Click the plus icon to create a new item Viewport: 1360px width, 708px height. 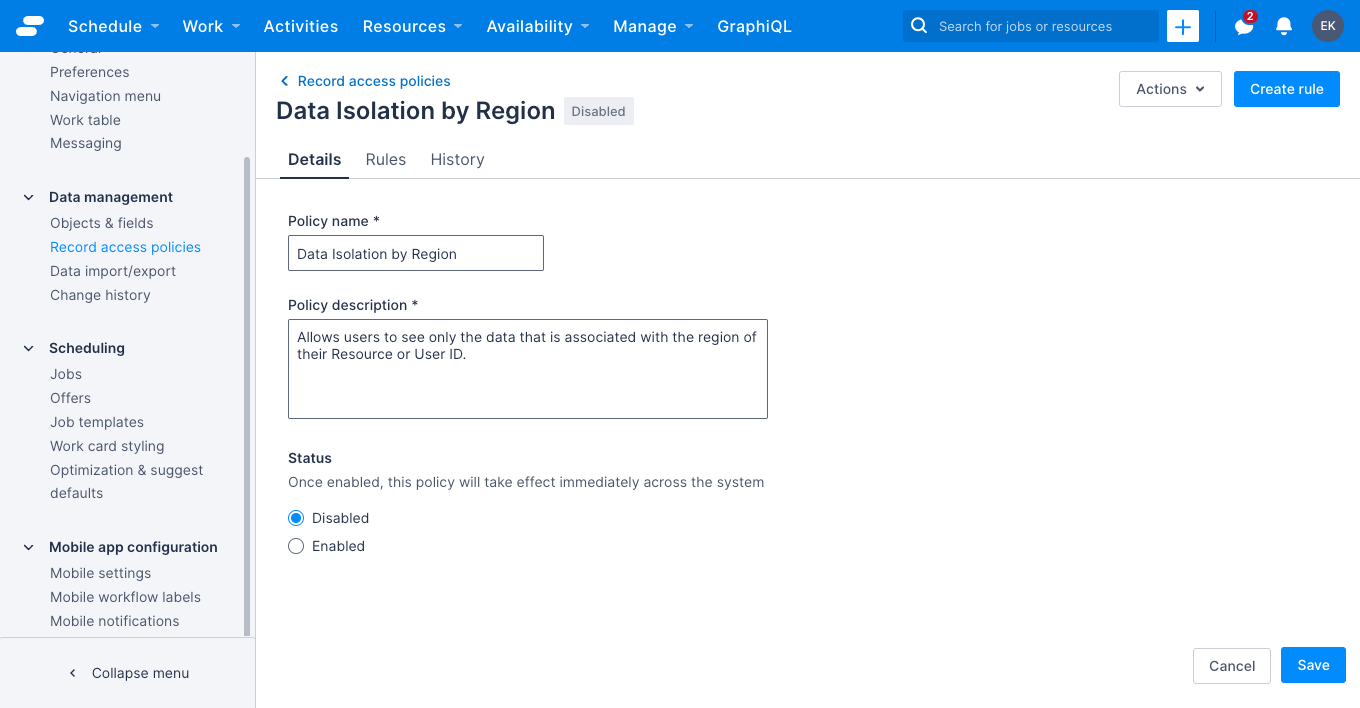[x=1182, y=26]
